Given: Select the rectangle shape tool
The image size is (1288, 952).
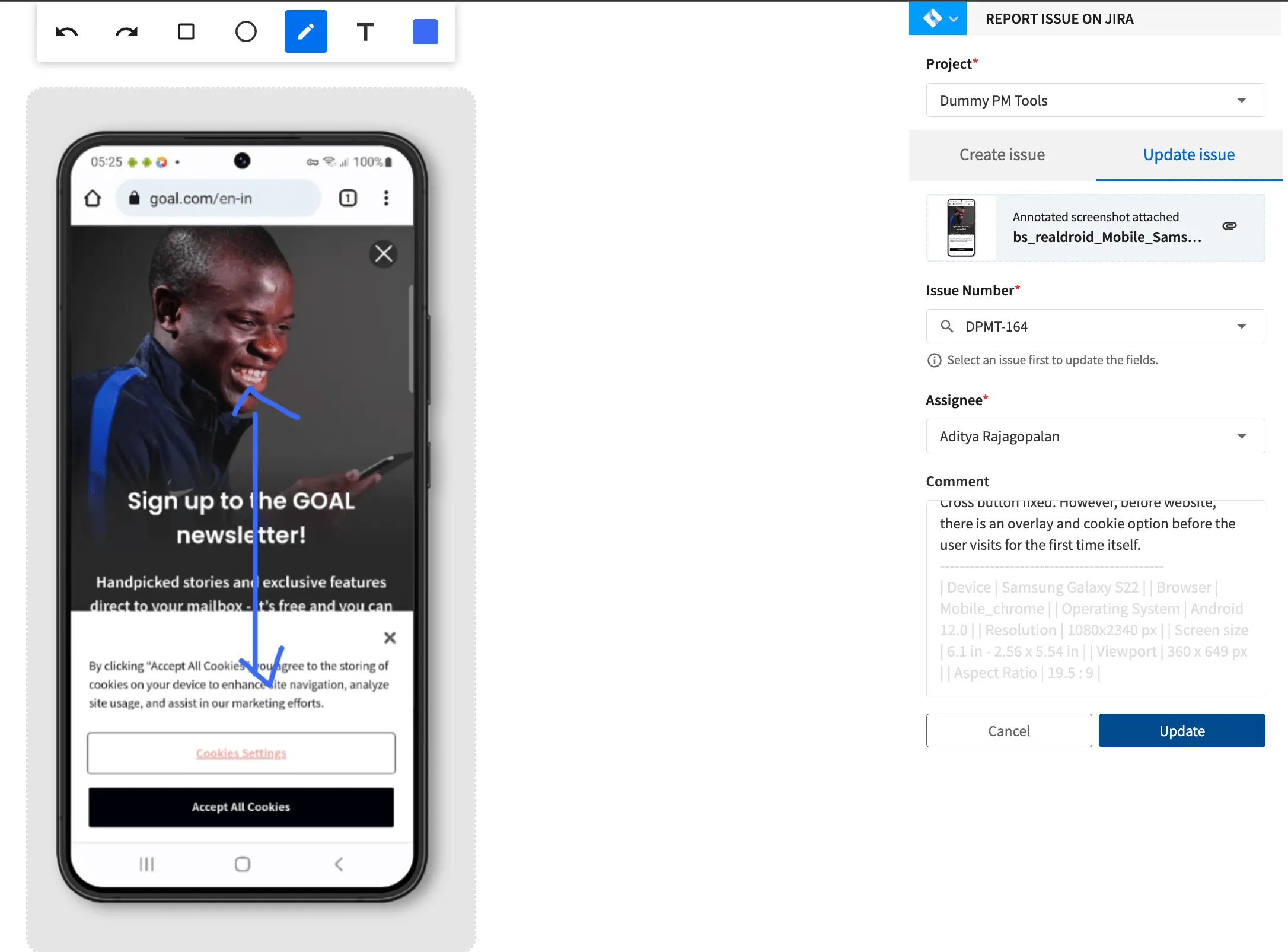Looking at the screenshot, I should point(186,31).
